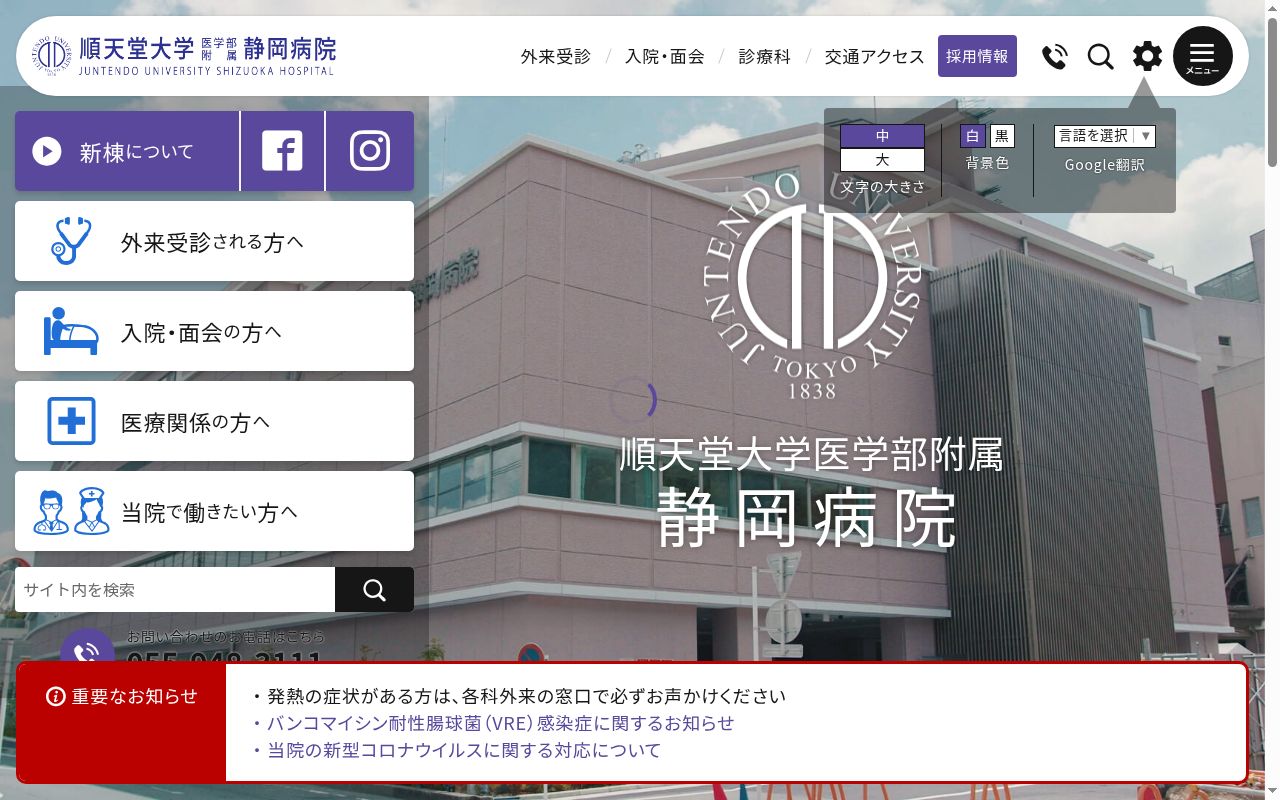
Task: Click the Google翻訳 label
Action: coord(1105,165)
